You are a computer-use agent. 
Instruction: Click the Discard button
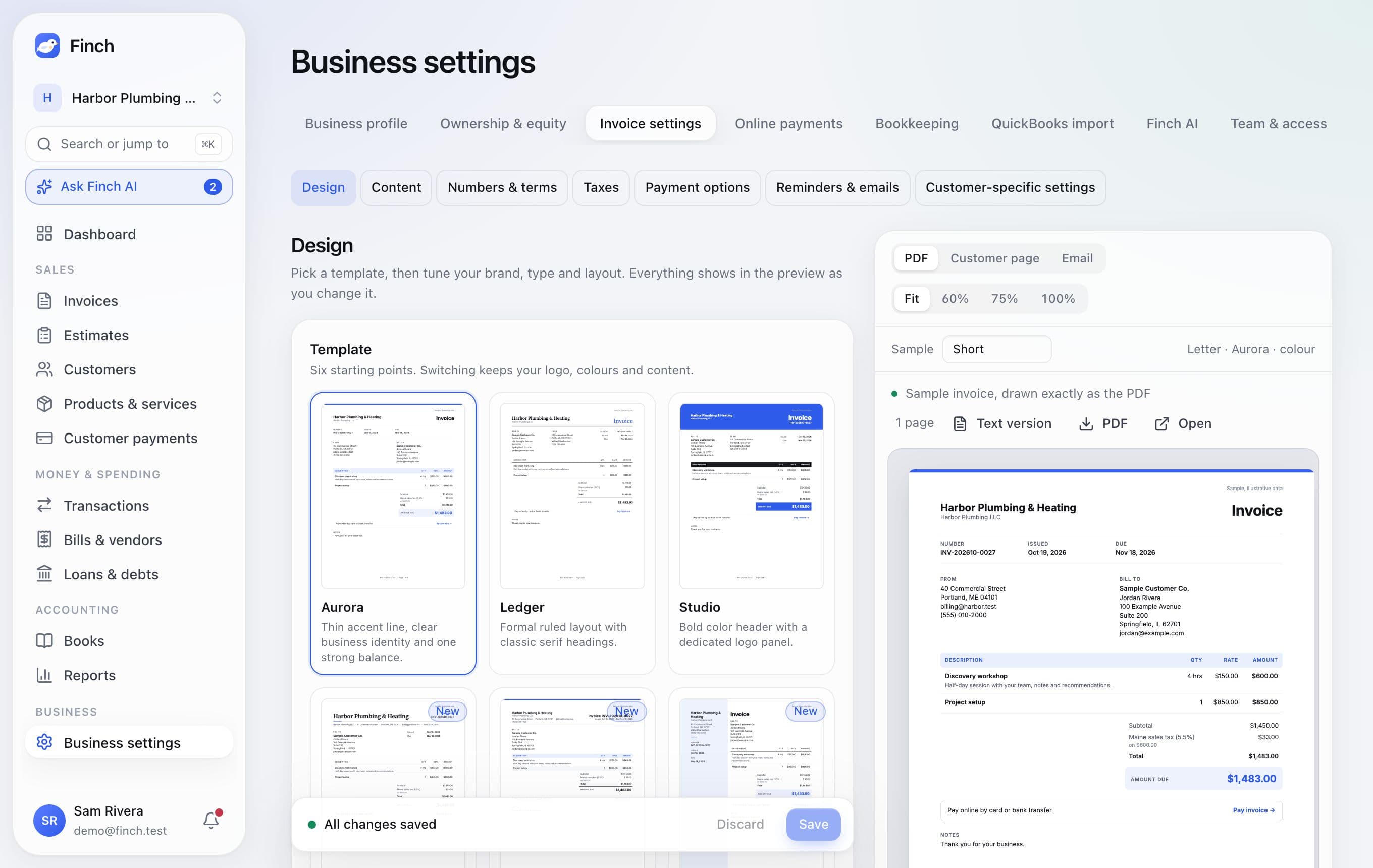click(x=740, y=824)
